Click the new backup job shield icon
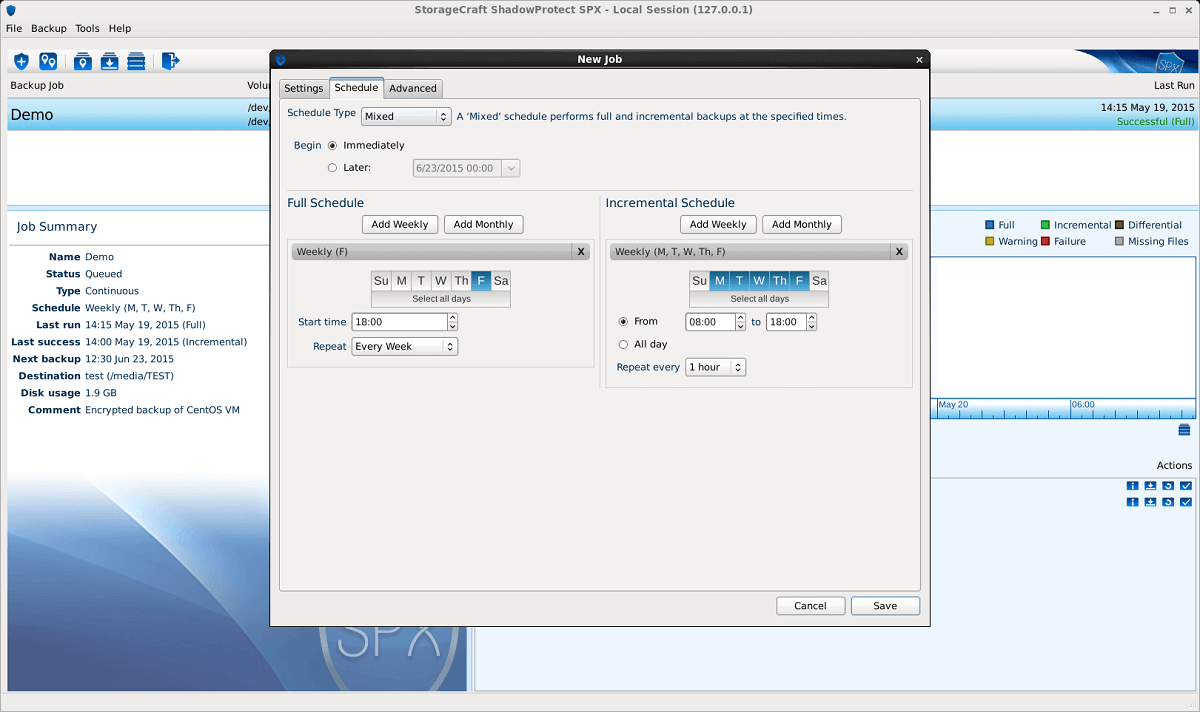Screen dimensions: 1200x712 tap(21, 62)
